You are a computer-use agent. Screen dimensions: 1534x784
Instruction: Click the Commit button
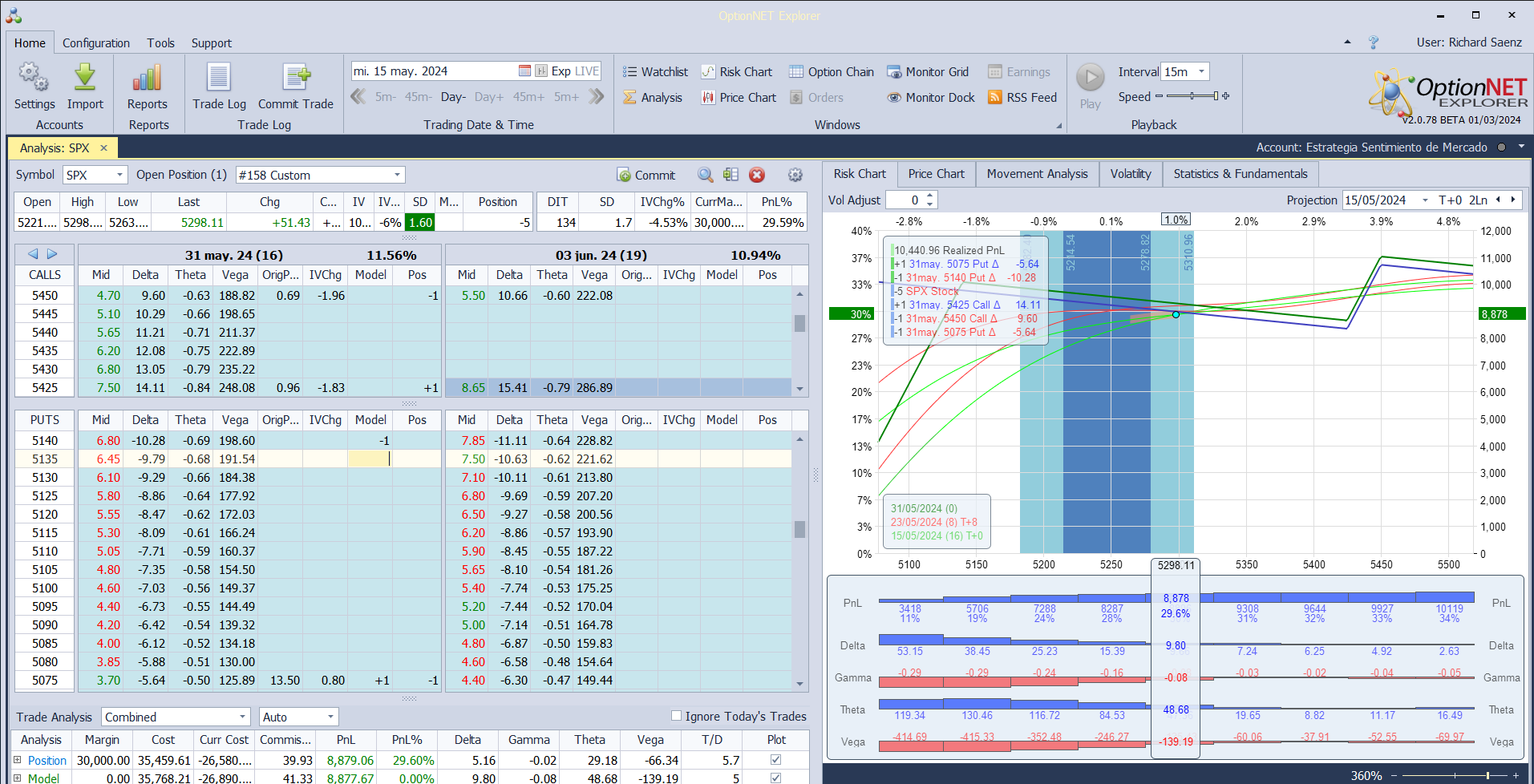tap(646, 175)
